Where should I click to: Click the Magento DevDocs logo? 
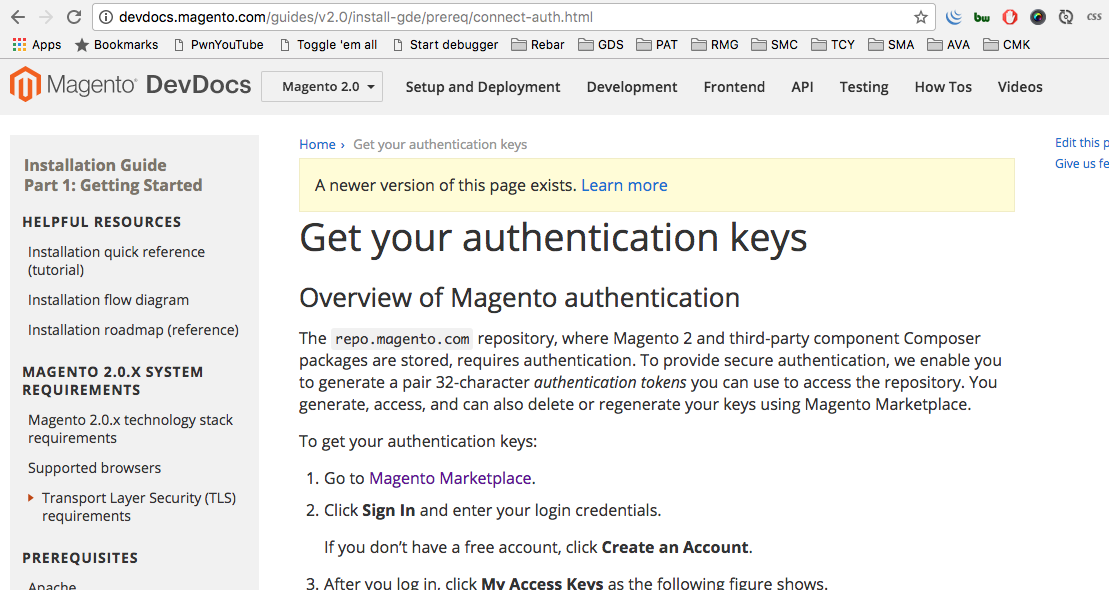coord(130,85)
